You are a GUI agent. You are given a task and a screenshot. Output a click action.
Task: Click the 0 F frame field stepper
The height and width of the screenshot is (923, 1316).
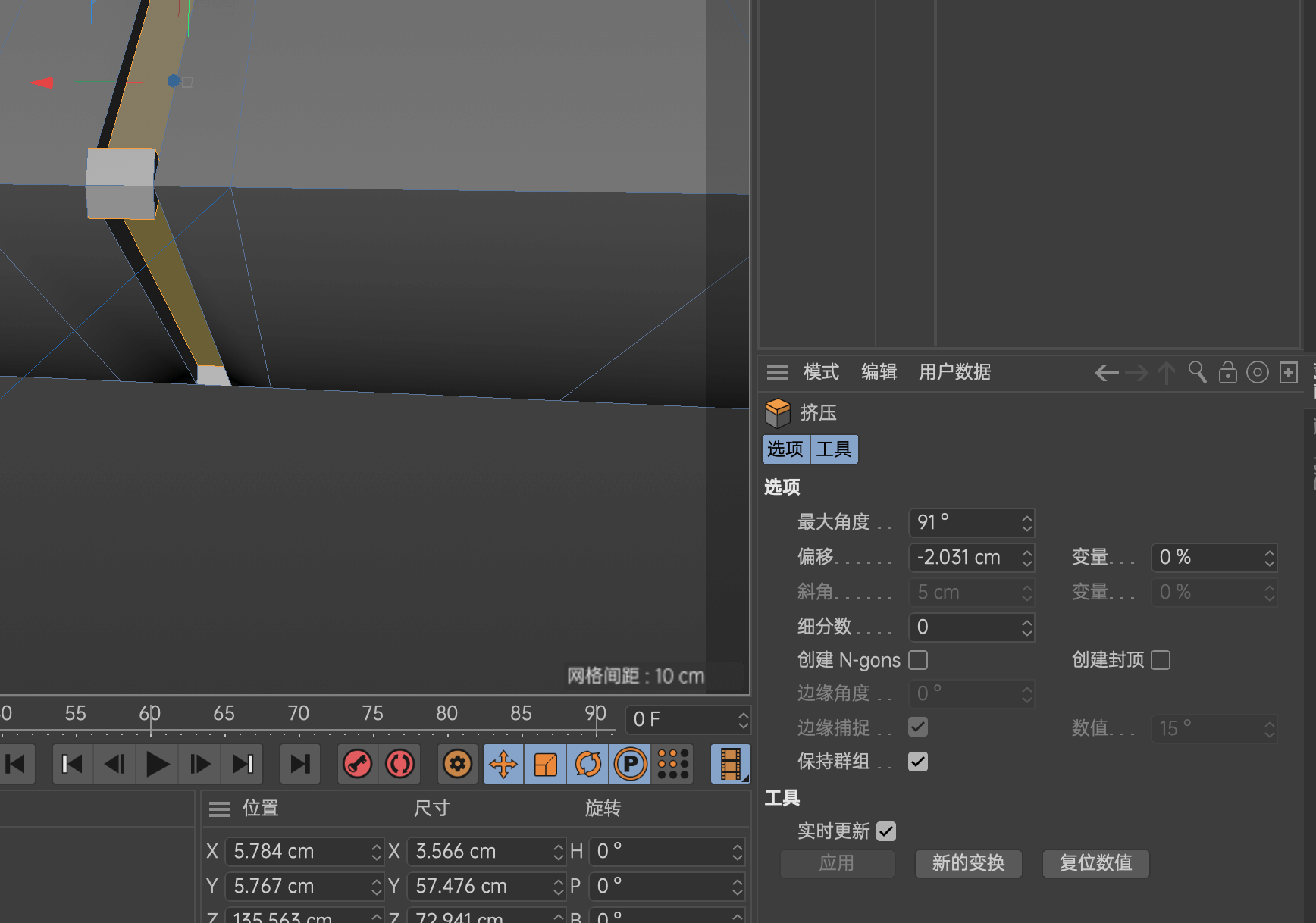click(x=743, y=719)
